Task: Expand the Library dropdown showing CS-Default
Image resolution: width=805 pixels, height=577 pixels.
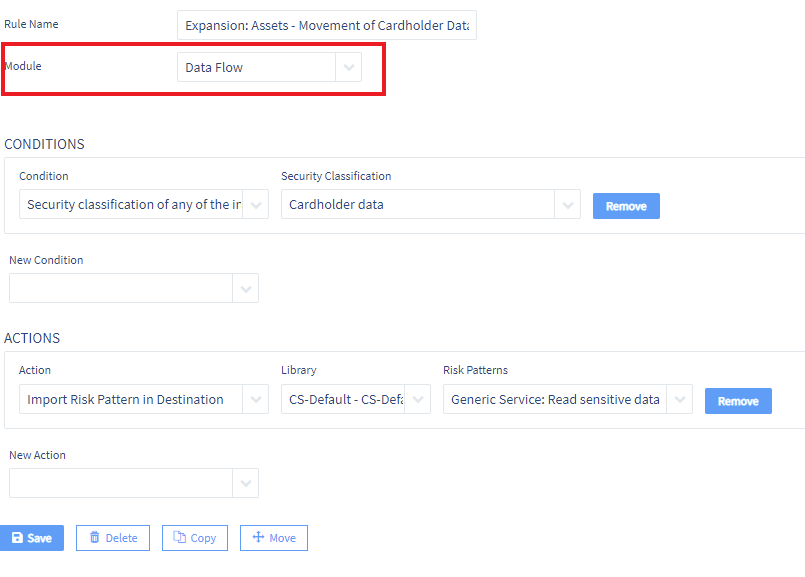Action: pos(417,399)
